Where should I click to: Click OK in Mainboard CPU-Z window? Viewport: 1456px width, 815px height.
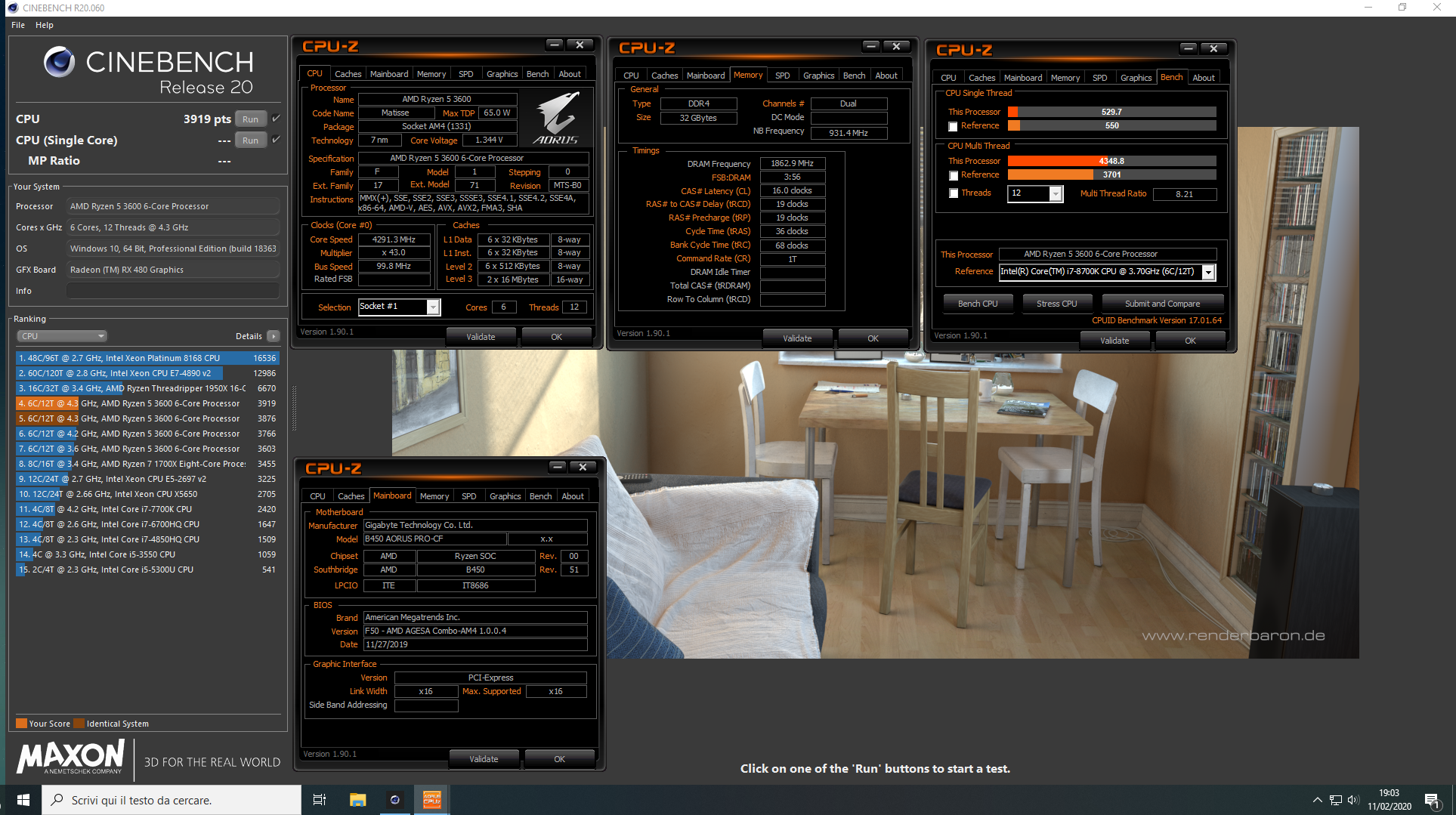(559, 759)
